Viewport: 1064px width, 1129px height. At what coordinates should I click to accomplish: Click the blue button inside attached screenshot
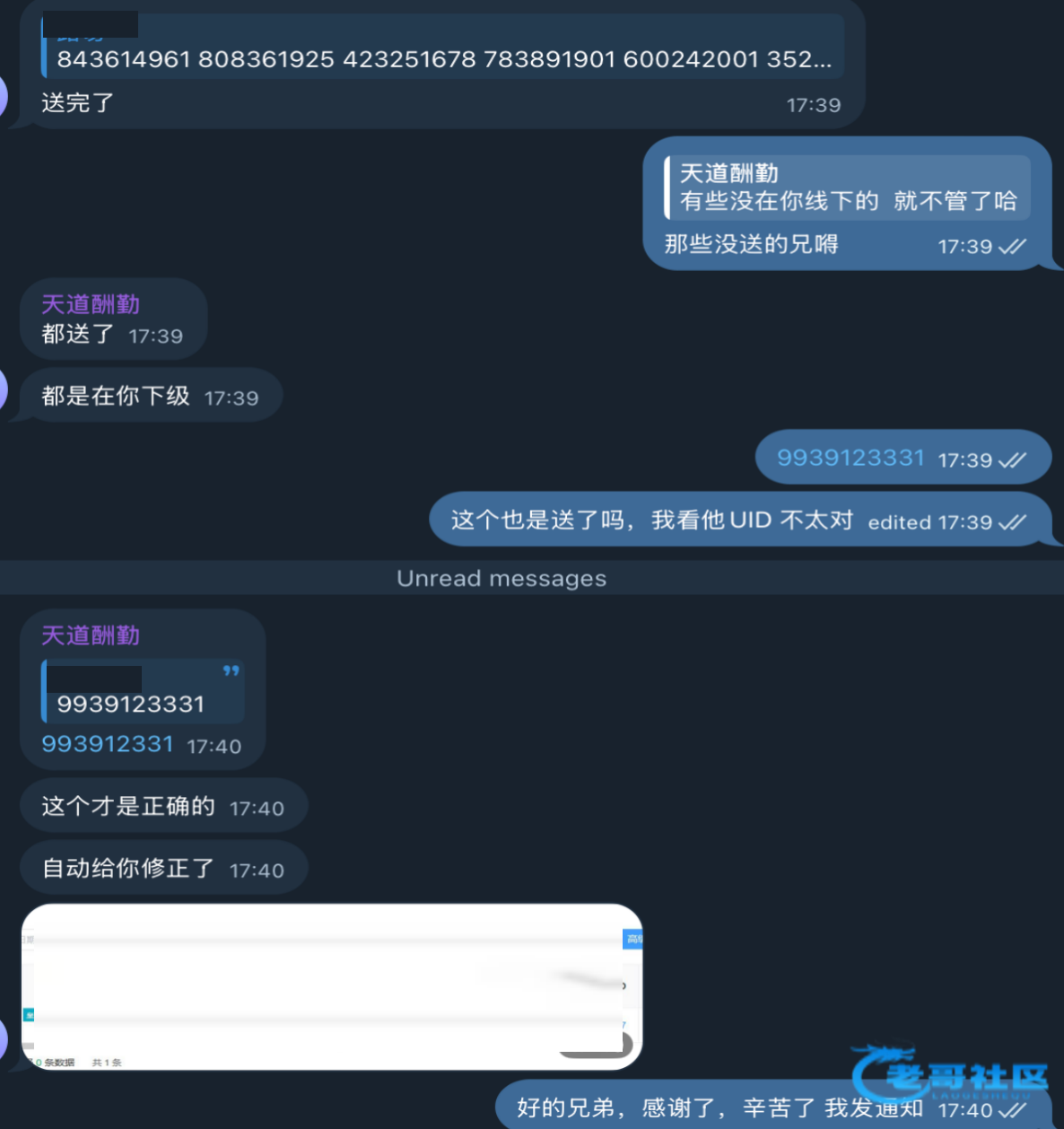coord(632,939)
